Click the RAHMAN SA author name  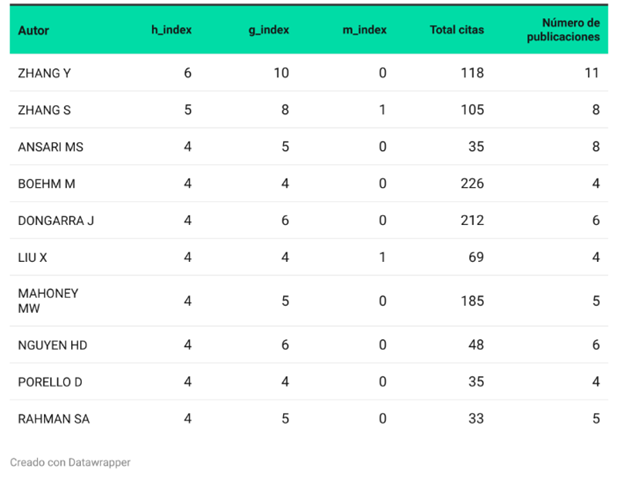pos(54,419)
